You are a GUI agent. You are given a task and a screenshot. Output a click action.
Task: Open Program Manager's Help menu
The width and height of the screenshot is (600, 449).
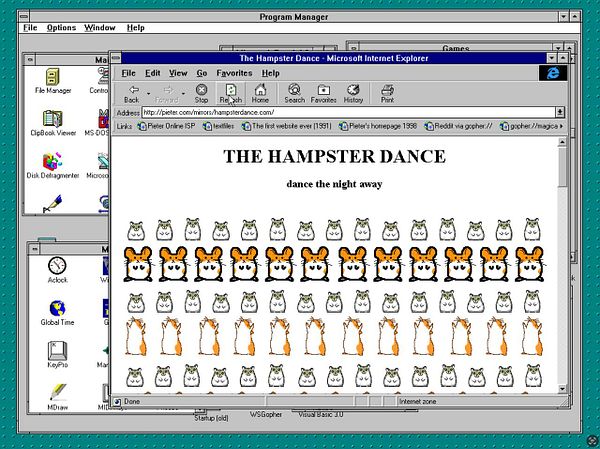coord(135,28)
